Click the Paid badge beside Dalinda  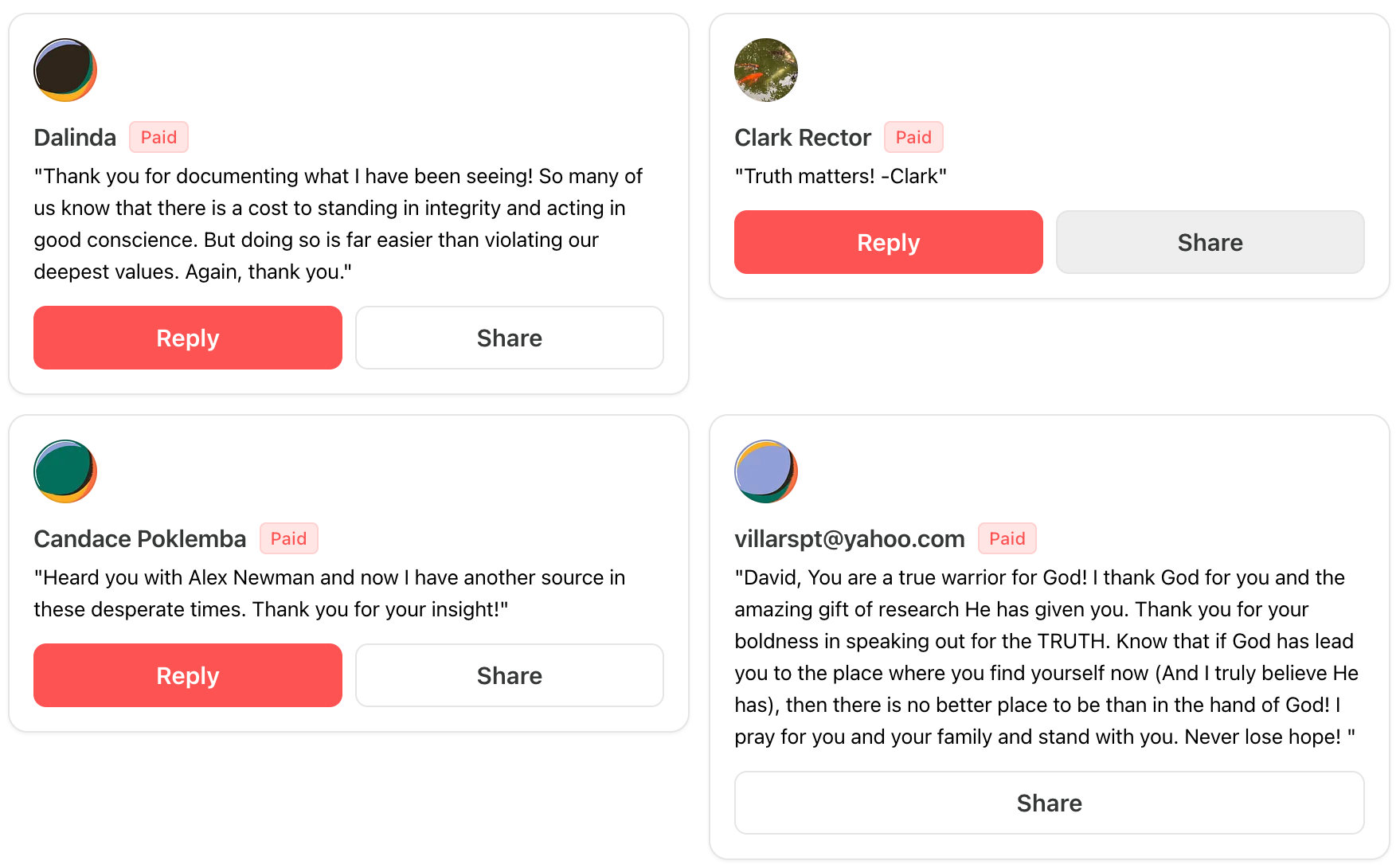pos(159,137)
